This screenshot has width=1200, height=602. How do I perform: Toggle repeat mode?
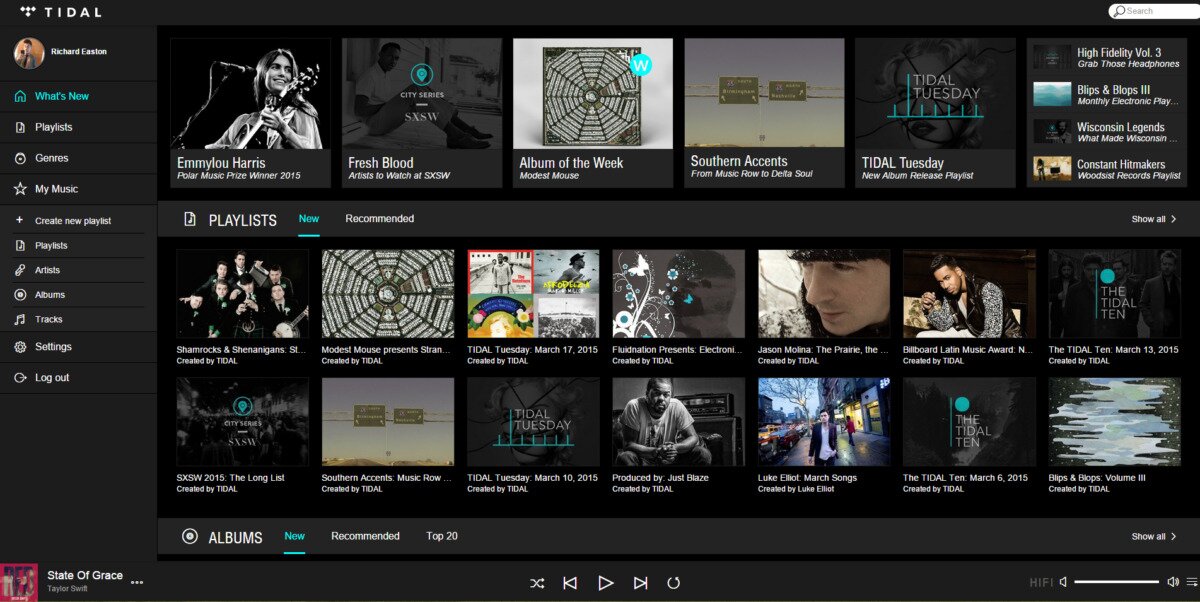point(673,583)
